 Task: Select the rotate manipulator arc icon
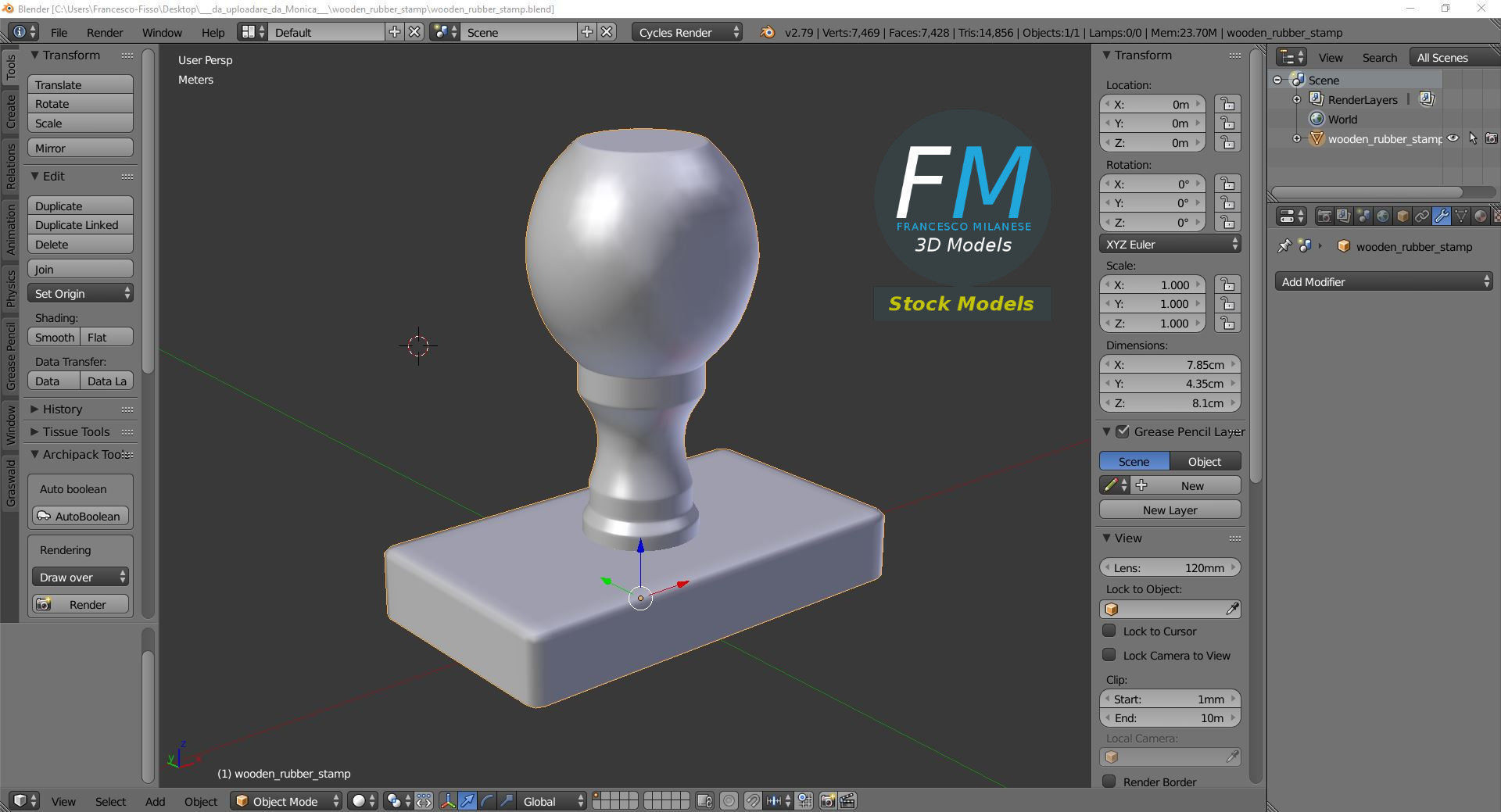click(487, 801)
